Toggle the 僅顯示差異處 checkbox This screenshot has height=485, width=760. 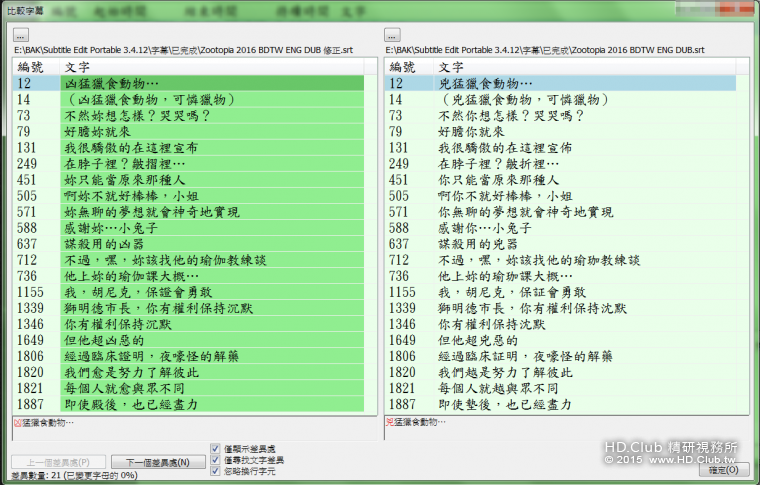pos(216,449)
